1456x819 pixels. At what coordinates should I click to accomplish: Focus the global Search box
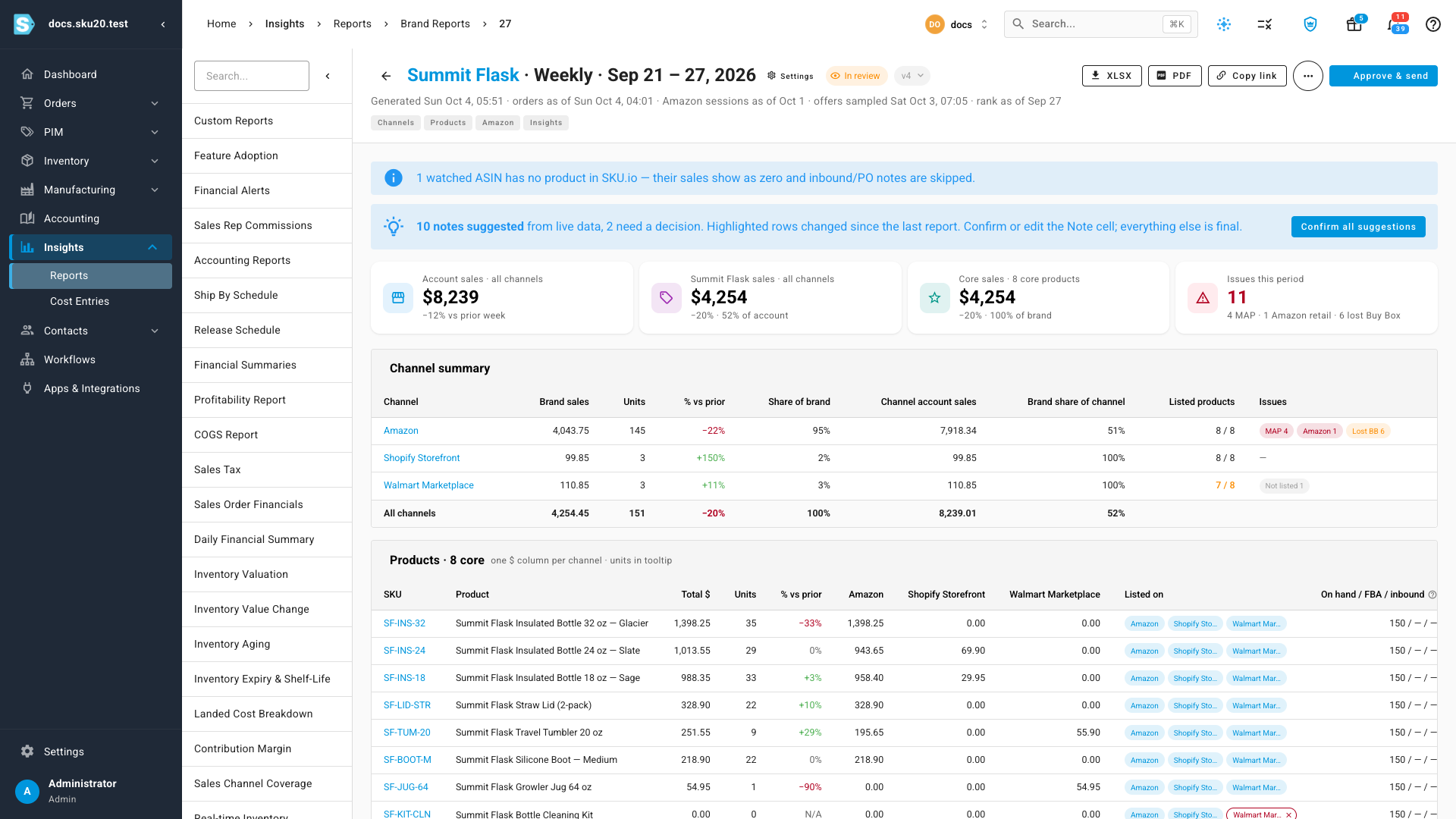pos(1100,24)
